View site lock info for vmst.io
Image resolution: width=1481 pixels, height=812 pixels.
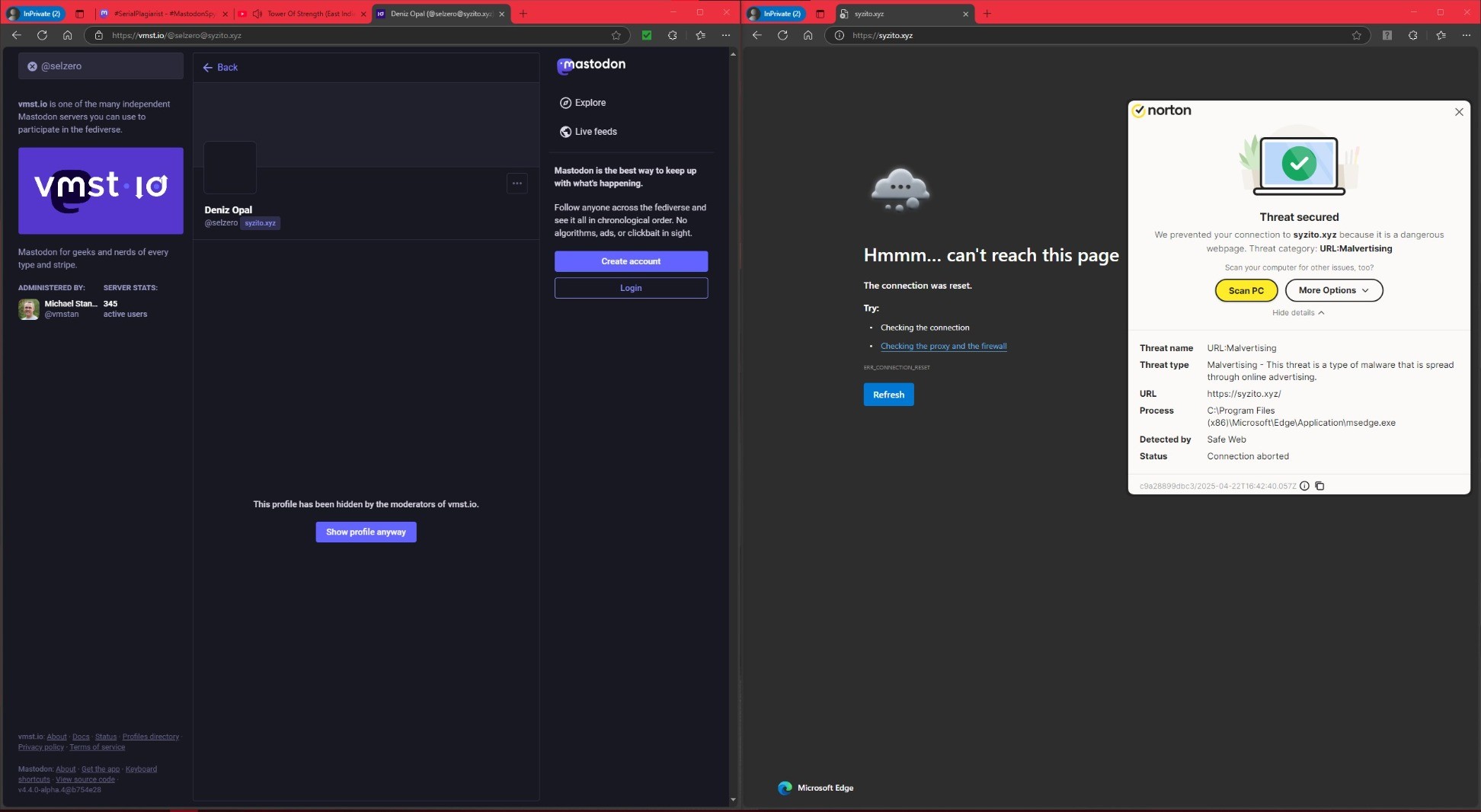pyautogui.click(x=98, y=35)
